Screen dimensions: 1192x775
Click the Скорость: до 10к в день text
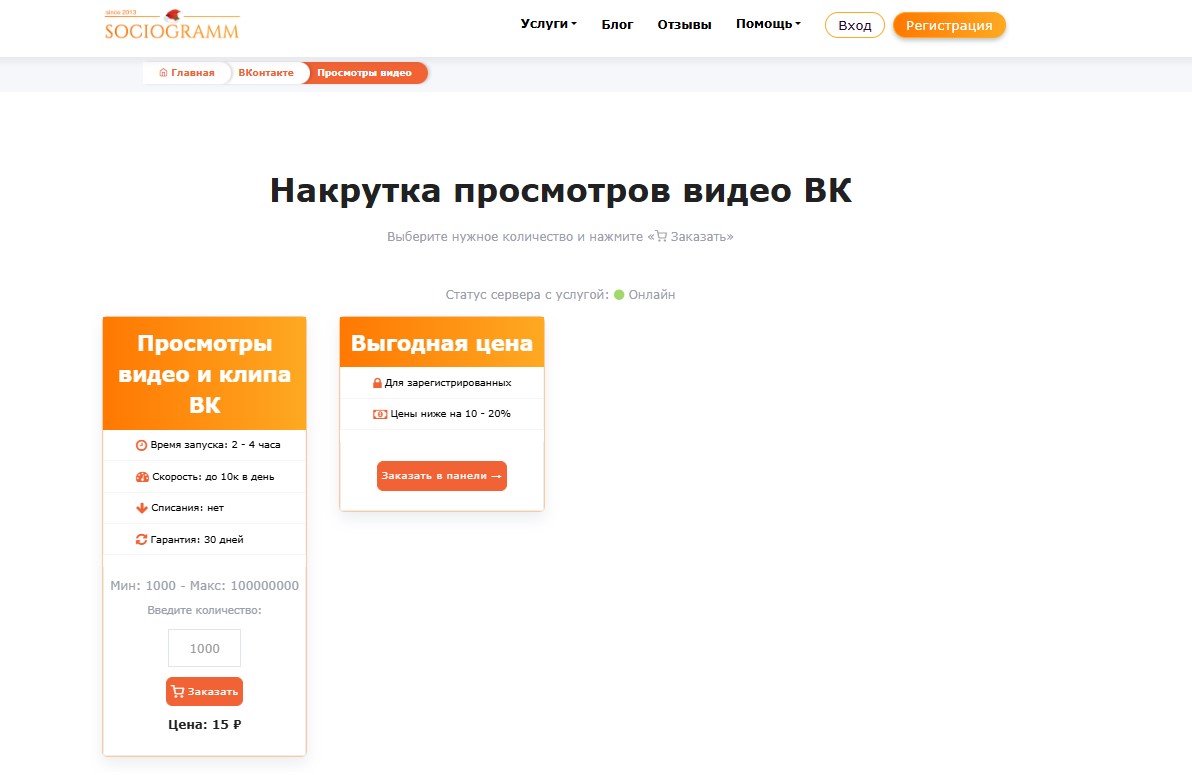point(213,477)
